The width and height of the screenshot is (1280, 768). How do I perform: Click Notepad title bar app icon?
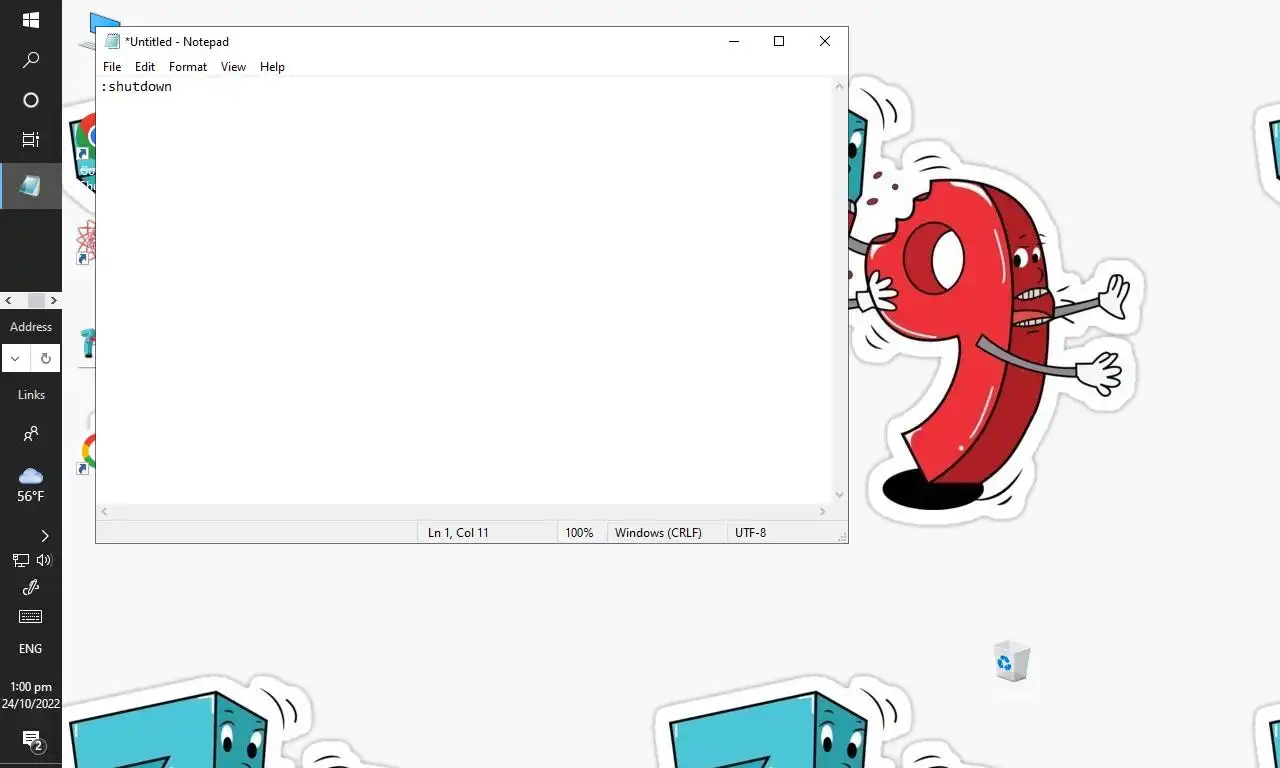point(112,41)
